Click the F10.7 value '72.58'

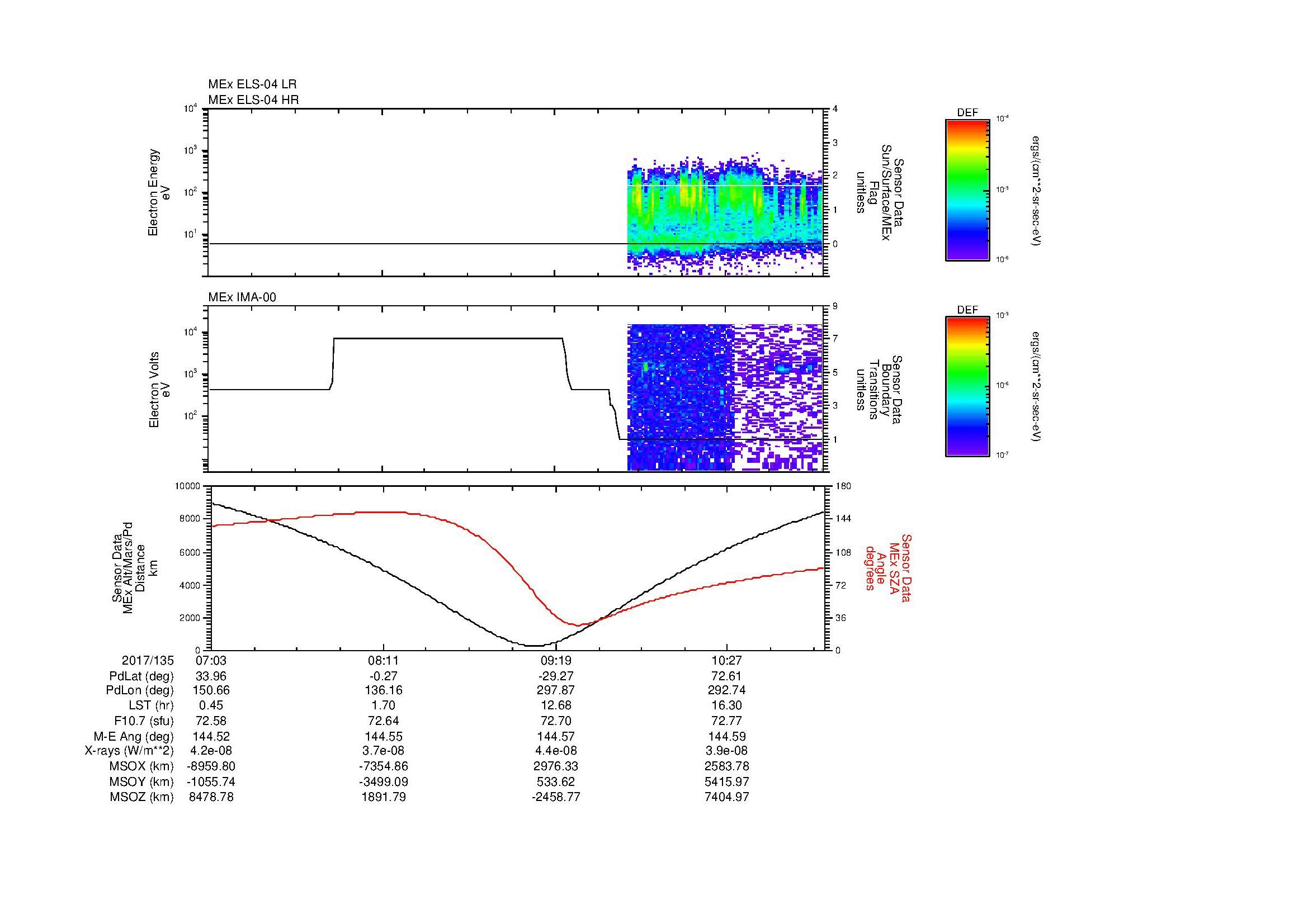[x=211, y=721]
